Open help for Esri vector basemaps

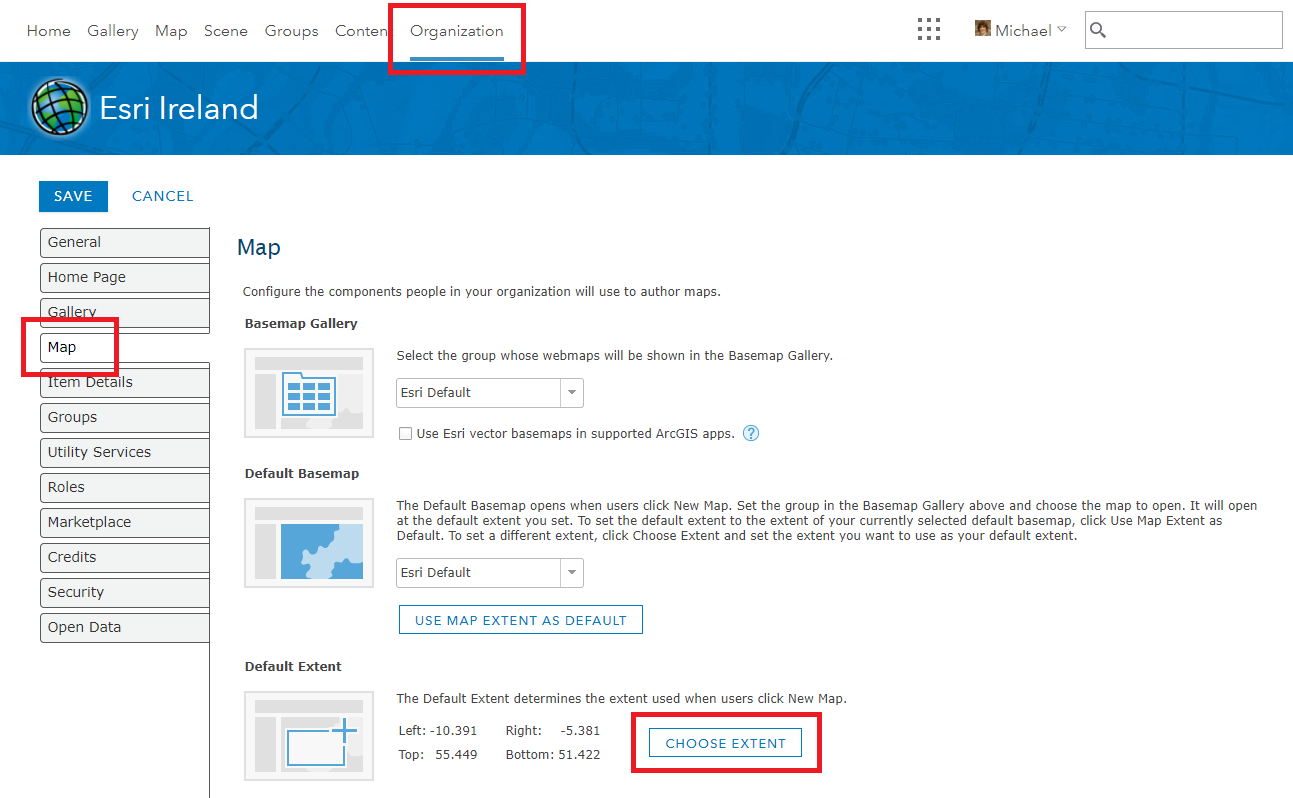tap(752, 433)
